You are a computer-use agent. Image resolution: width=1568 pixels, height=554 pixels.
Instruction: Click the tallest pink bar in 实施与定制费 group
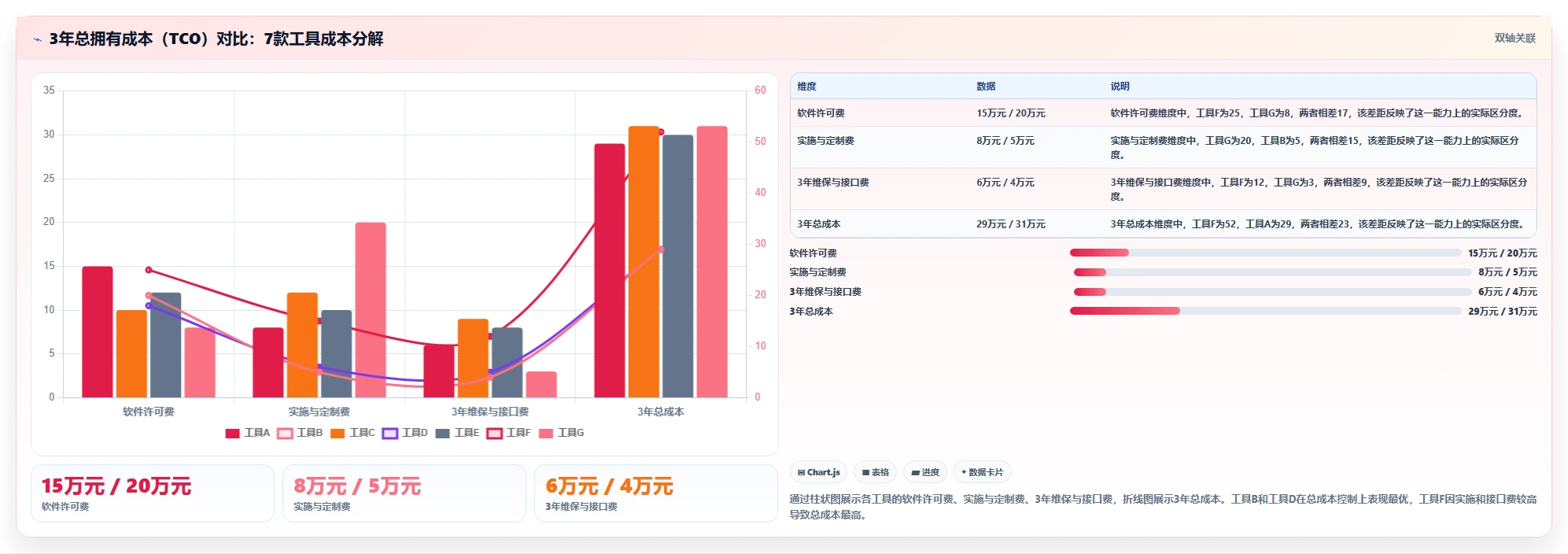click(x=371, y=310)
